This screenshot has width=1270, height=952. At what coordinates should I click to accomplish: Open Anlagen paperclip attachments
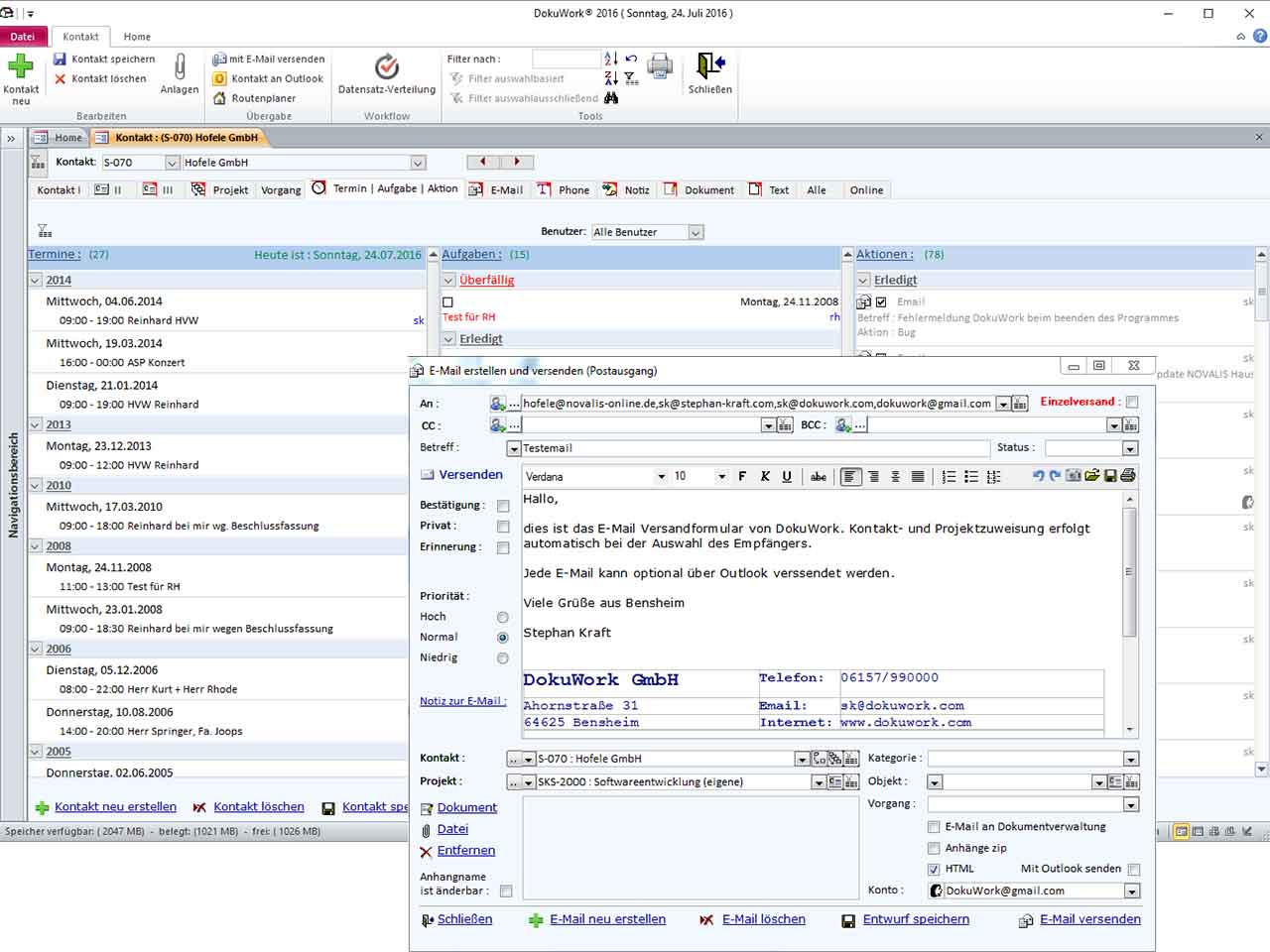pos(180,74)
